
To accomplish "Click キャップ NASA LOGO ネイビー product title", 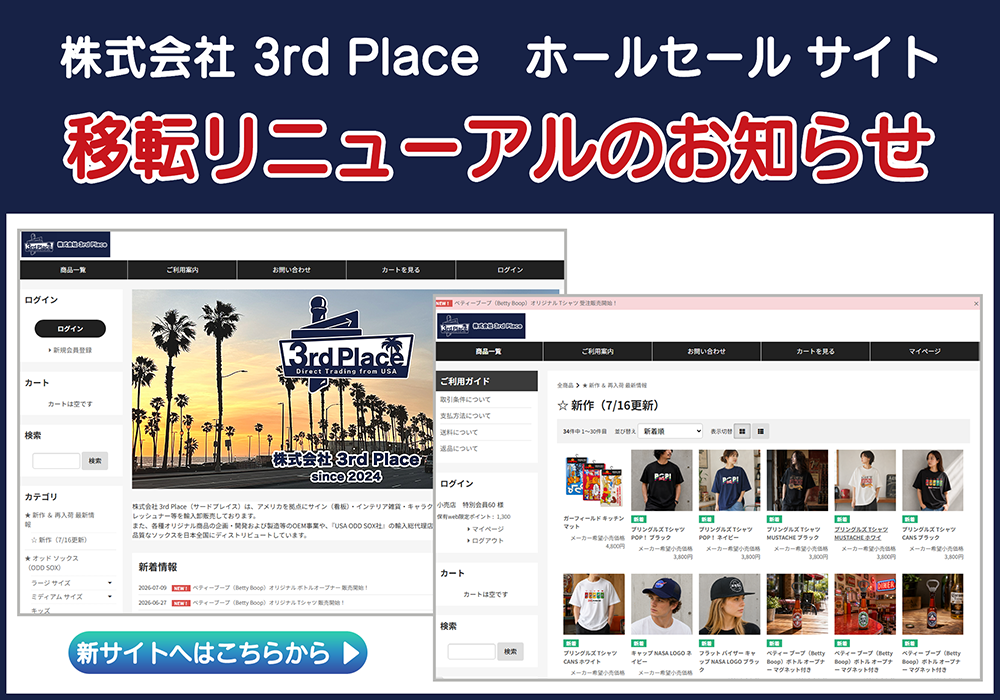I will (x=661, y=657).
